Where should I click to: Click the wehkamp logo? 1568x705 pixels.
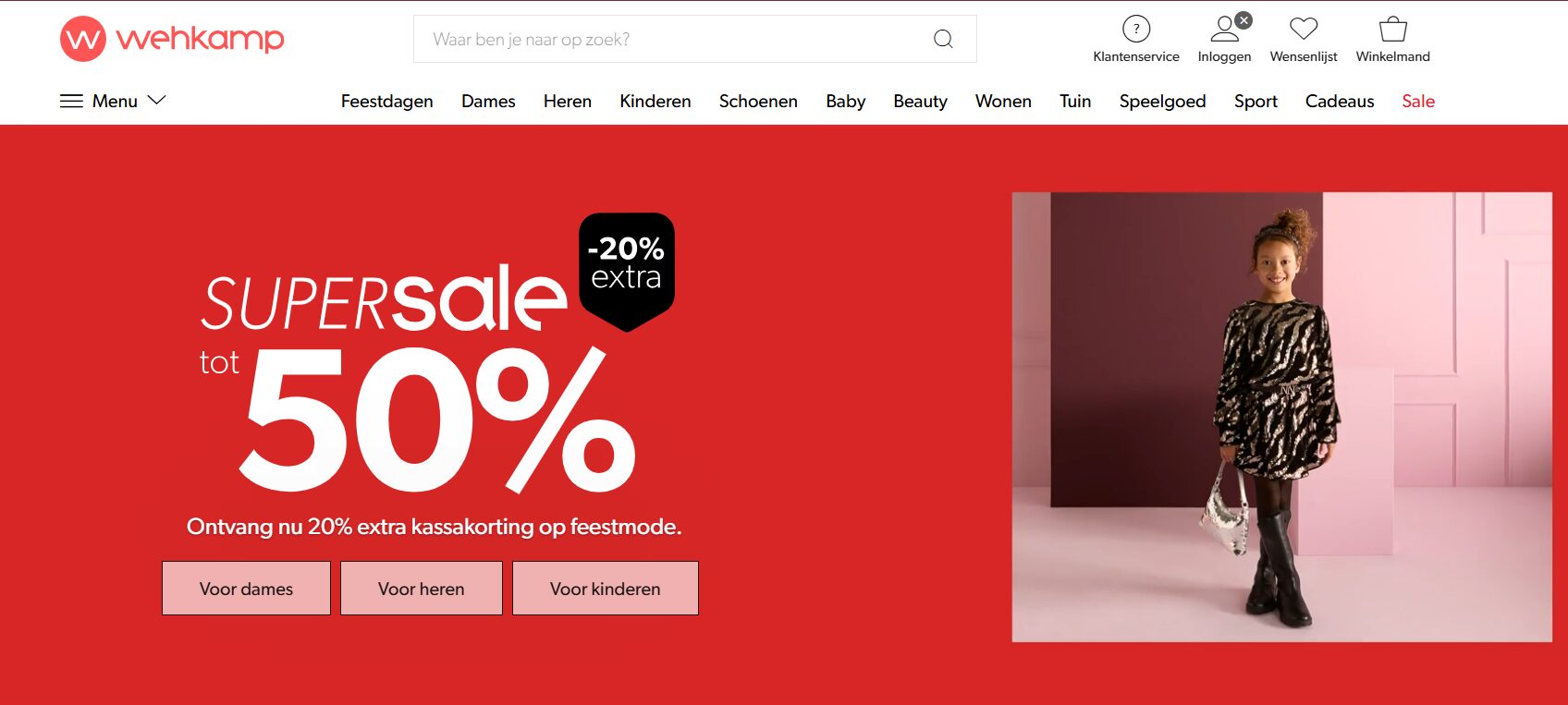(x=172, y=39)
